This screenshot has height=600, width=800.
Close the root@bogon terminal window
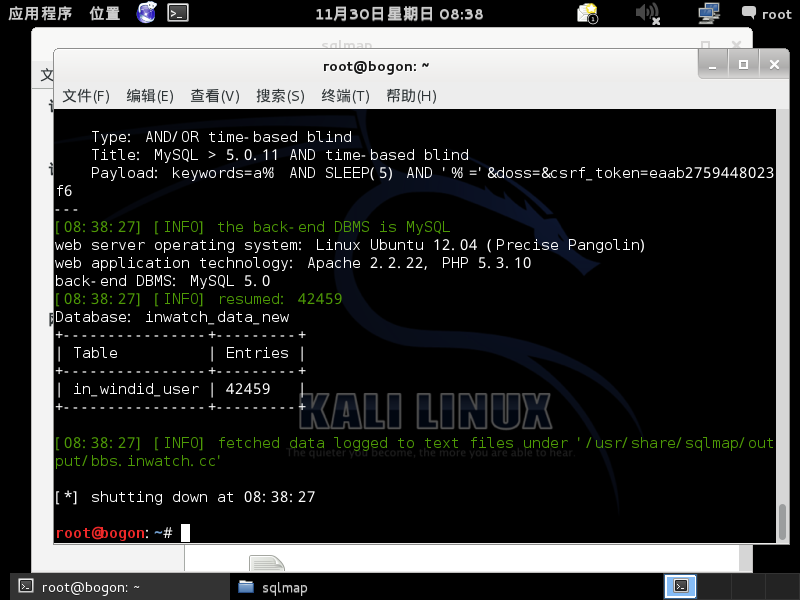click(x=774, y=65)
